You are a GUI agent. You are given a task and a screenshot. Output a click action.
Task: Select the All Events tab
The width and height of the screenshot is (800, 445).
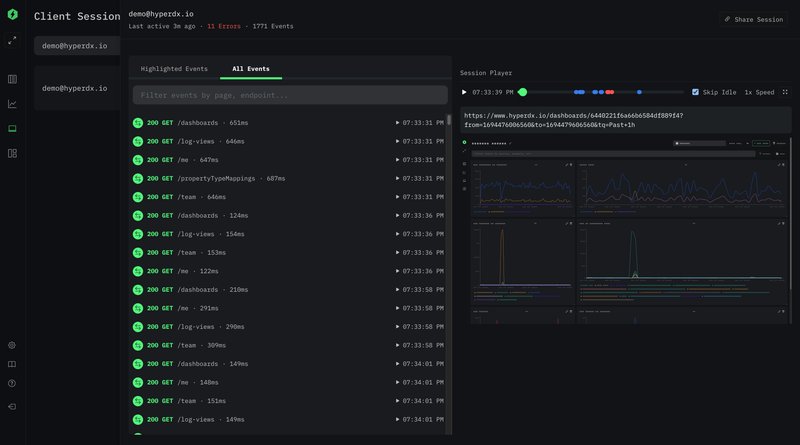(250, 69)
